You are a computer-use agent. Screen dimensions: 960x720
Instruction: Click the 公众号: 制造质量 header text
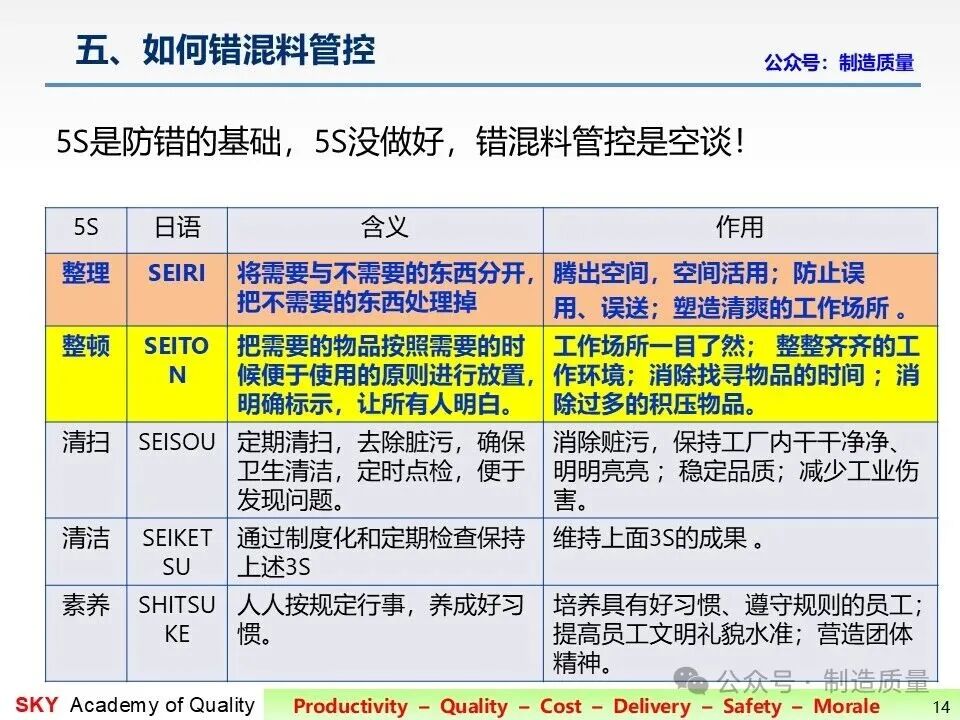point(839,62)
